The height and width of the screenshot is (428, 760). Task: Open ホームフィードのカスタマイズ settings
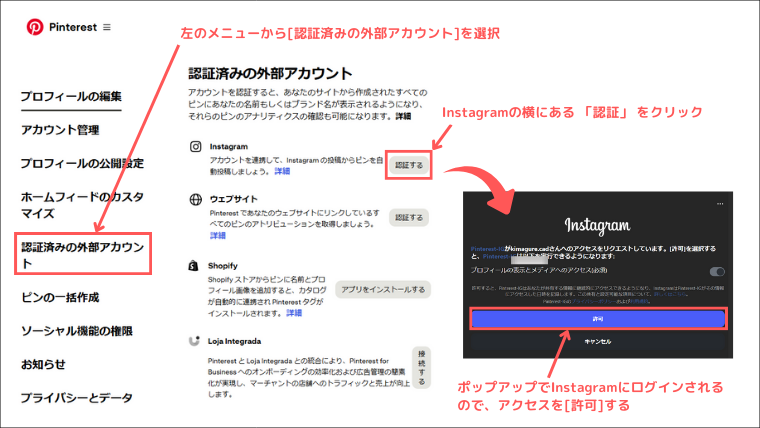point(82,205)
